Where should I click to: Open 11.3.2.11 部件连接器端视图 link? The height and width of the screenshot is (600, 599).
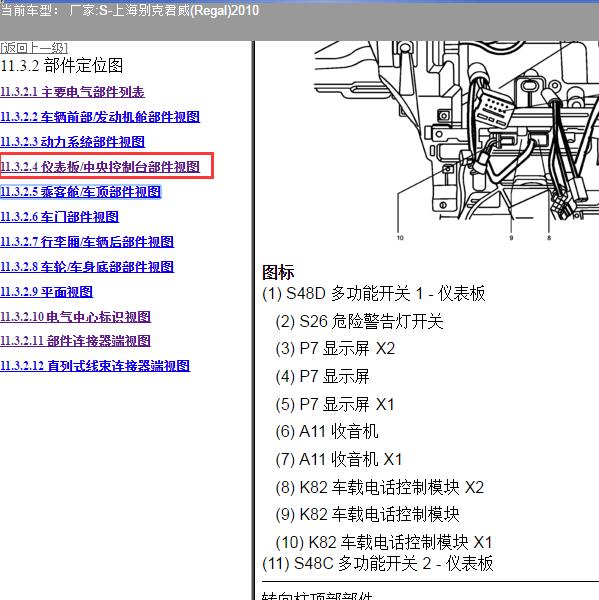[x=75, y=341]
